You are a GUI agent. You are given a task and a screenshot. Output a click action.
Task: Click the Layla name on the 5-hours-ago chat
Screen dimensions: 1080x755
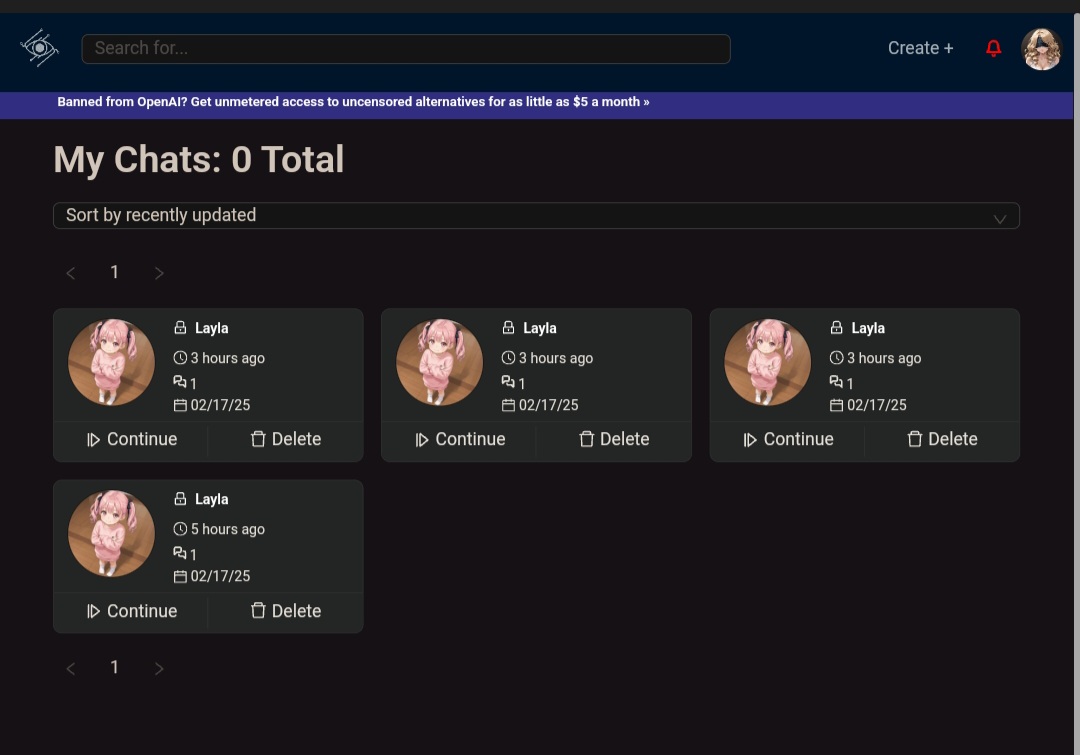211,499
